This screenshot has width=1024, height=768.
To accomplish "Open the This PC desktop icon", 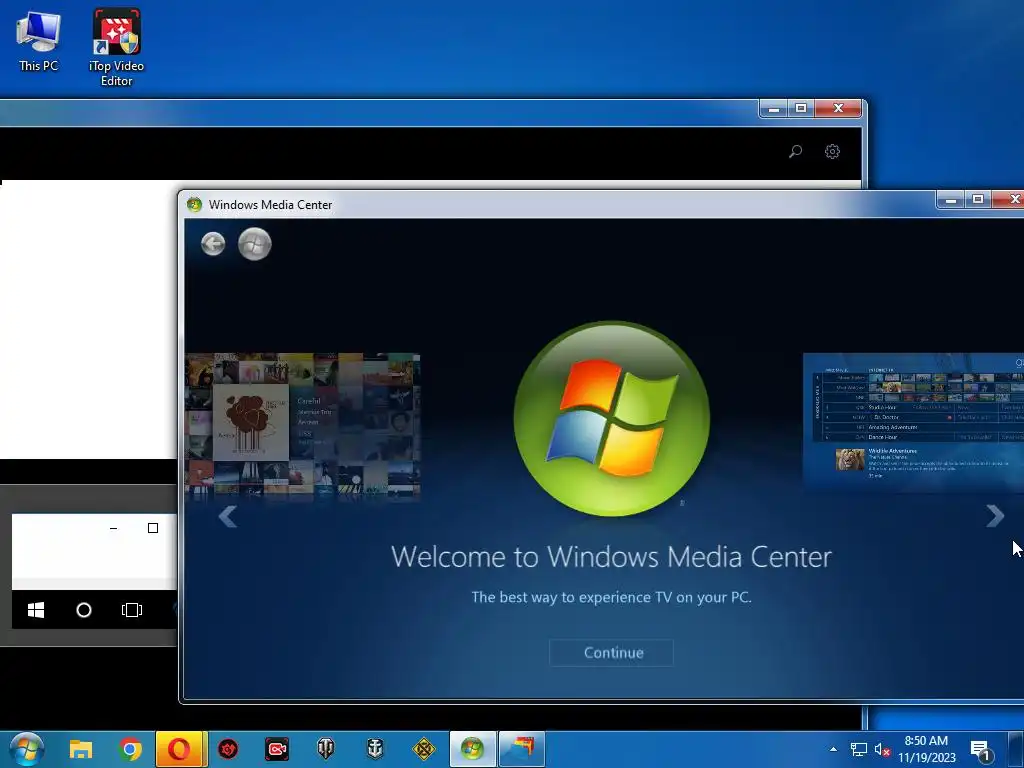I will click(39, 40).
